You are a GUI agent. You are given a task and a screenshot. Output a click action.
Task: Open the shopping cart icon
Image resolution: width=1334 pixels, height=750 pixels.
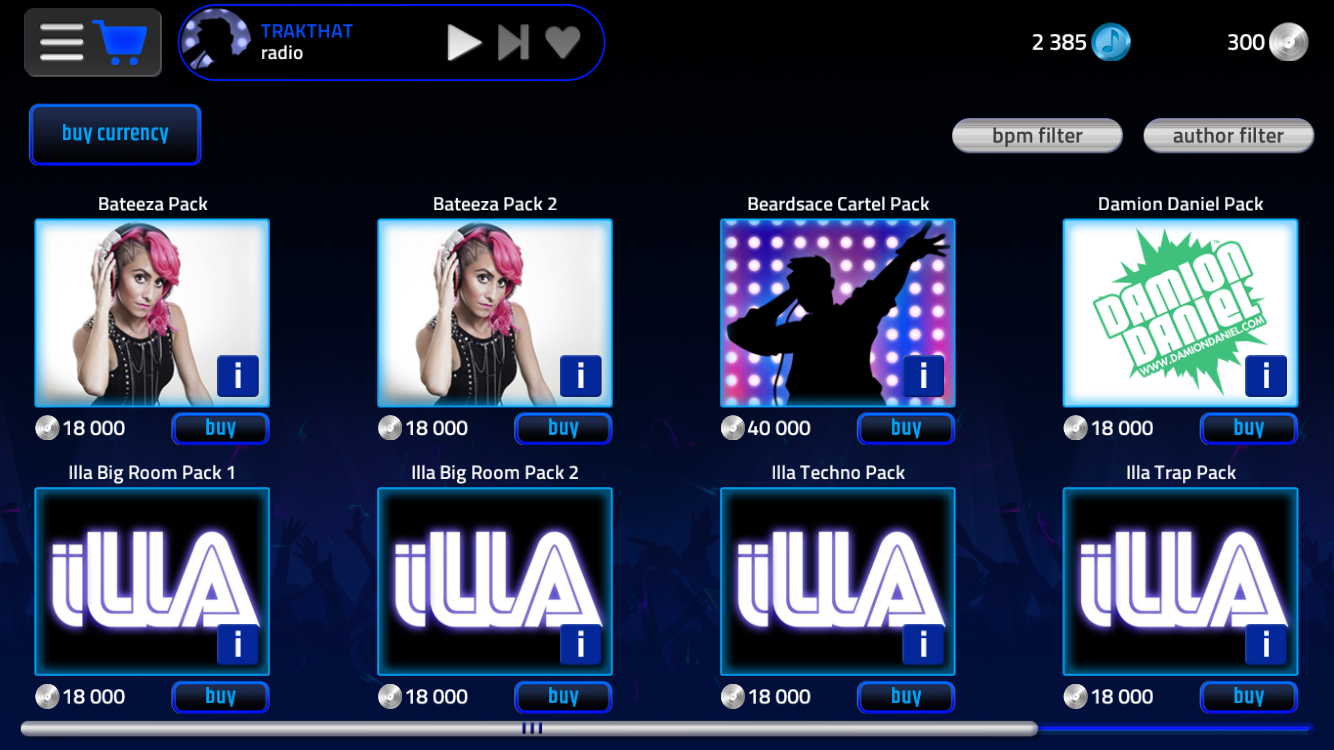[121, 42]
